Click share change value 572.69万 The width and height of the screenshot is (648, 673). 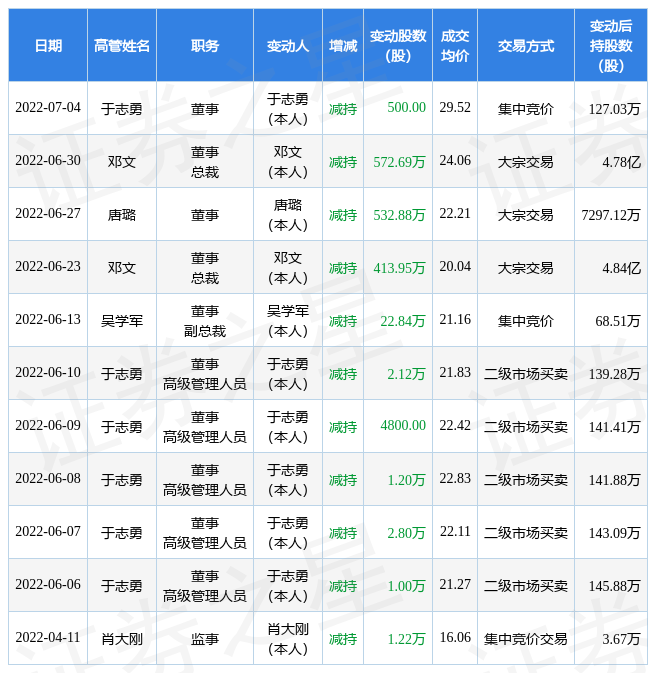[x=400, y=162]
